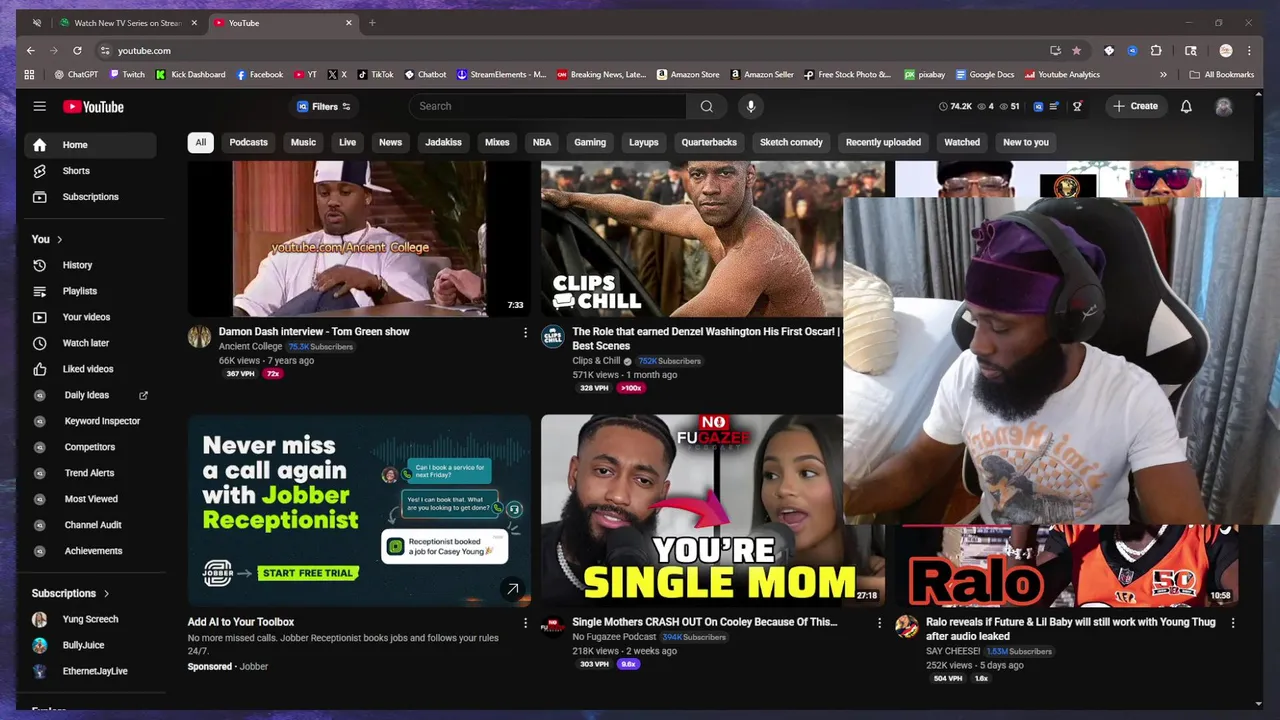Start voice search with microphone icon
This screenshot has height=720, width=1280.
751,106
